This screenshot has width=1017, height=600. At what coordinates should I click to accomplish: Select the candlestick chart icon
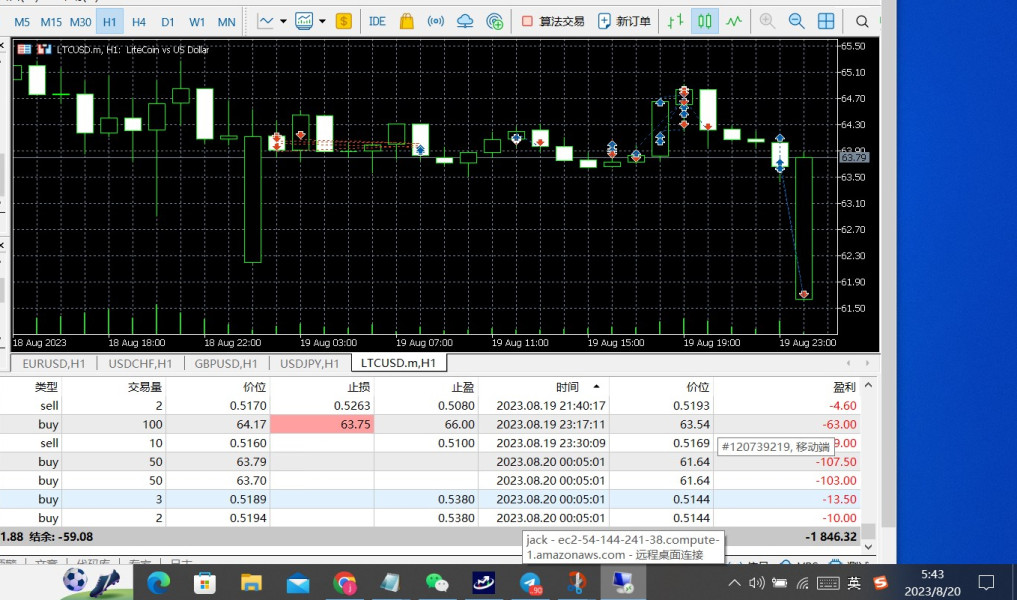point(704,21)
